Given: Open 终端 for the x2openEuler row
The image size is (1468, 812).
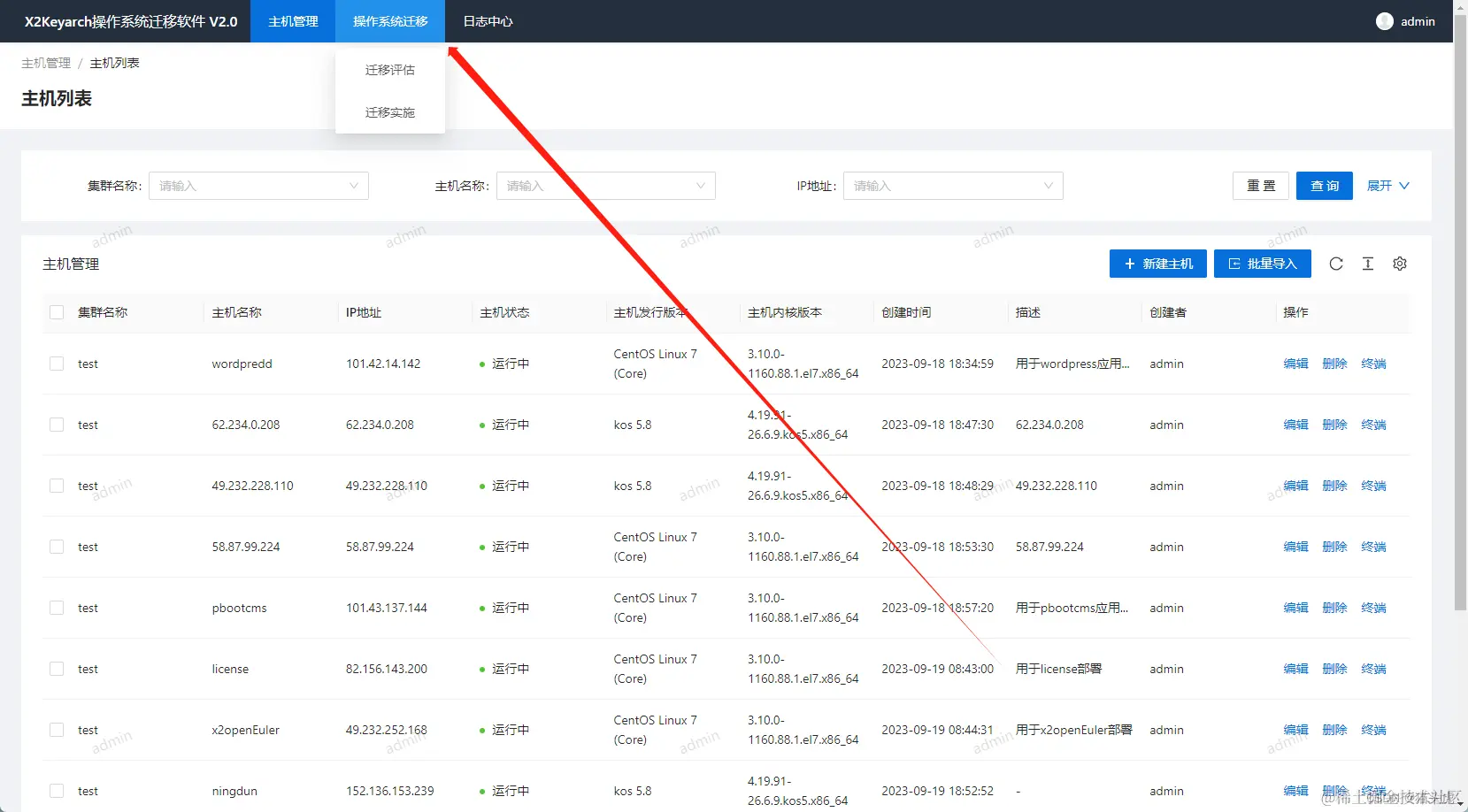Looking at the screenshot, I should click(1373, 730).
